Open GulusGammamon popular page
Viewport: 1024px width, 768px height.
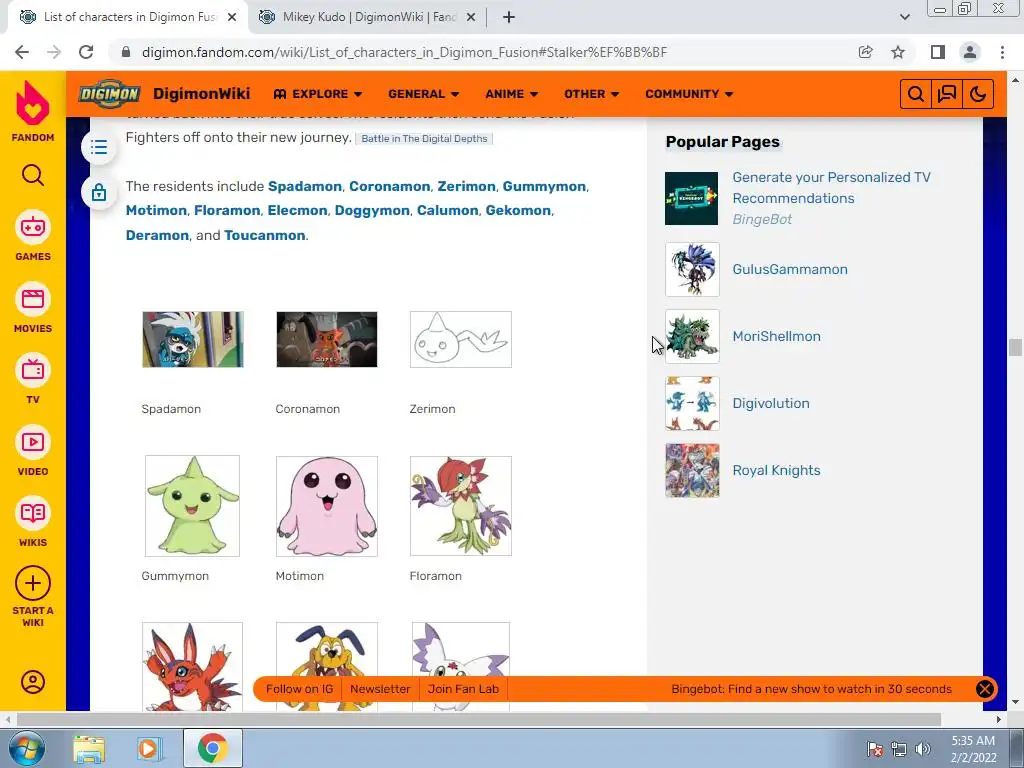pos(790,269)
